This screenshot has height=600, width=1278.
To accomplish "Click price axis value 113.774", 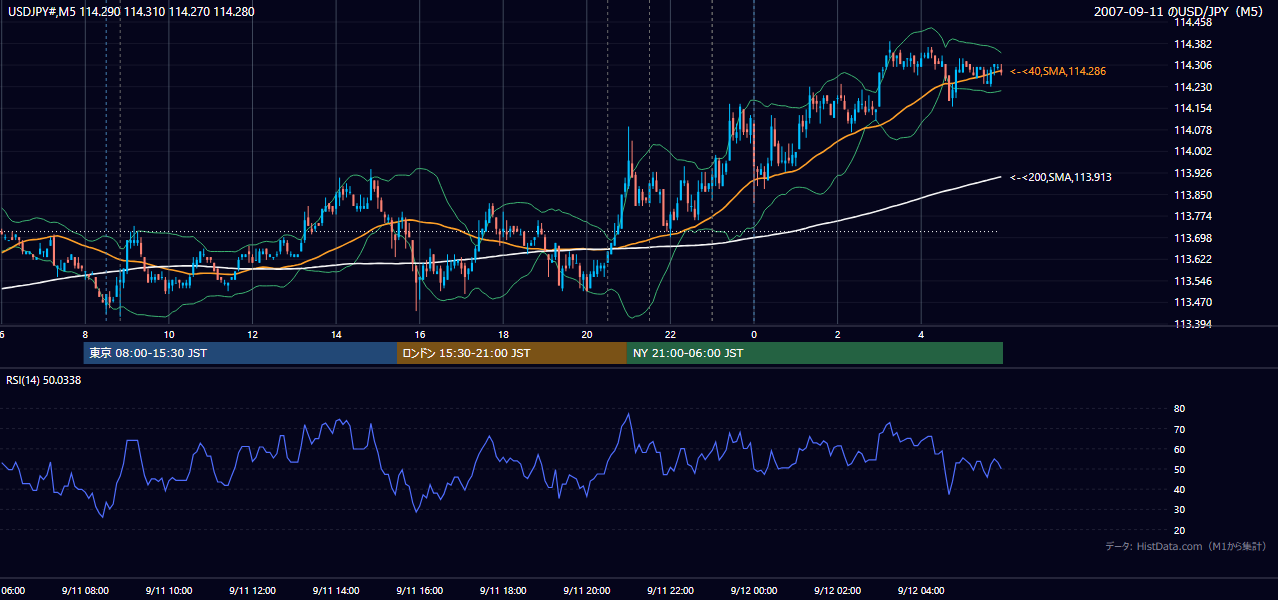I will (x=1192, y=216).
